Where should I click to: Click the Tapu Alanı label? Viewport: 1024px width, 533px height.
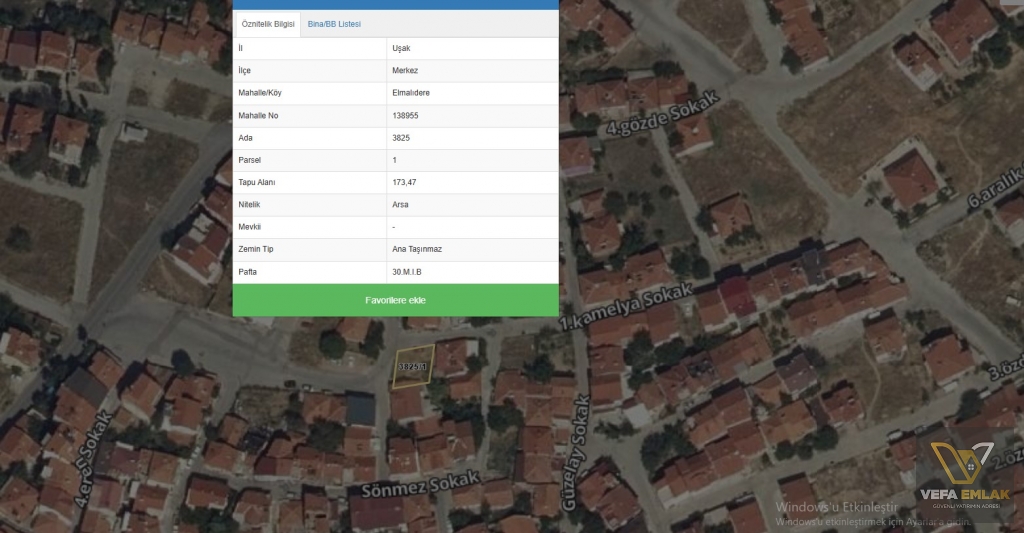click(x=257, y=182)
